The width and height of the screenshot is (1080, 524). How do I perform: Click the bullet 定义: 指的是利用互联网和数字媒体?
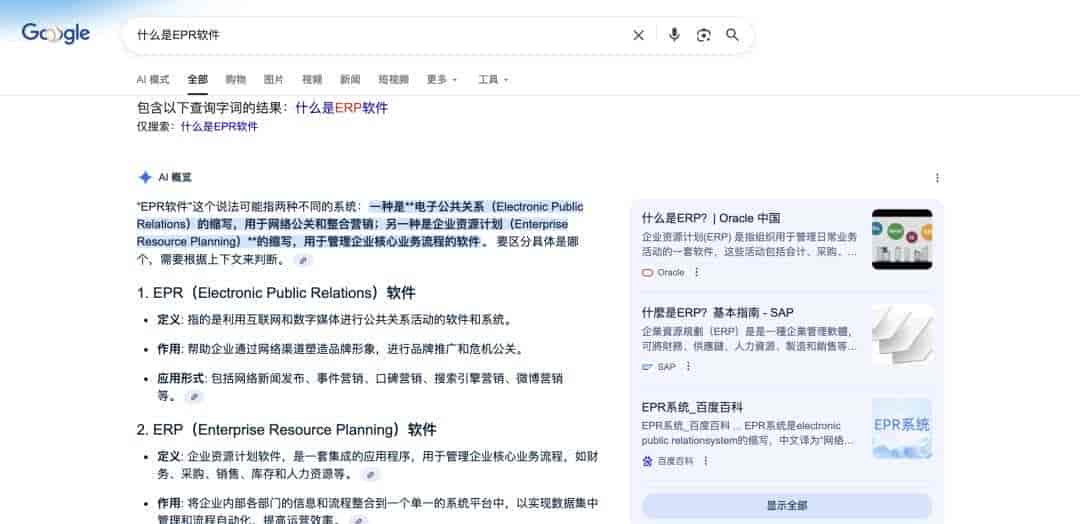coord(335,320)
